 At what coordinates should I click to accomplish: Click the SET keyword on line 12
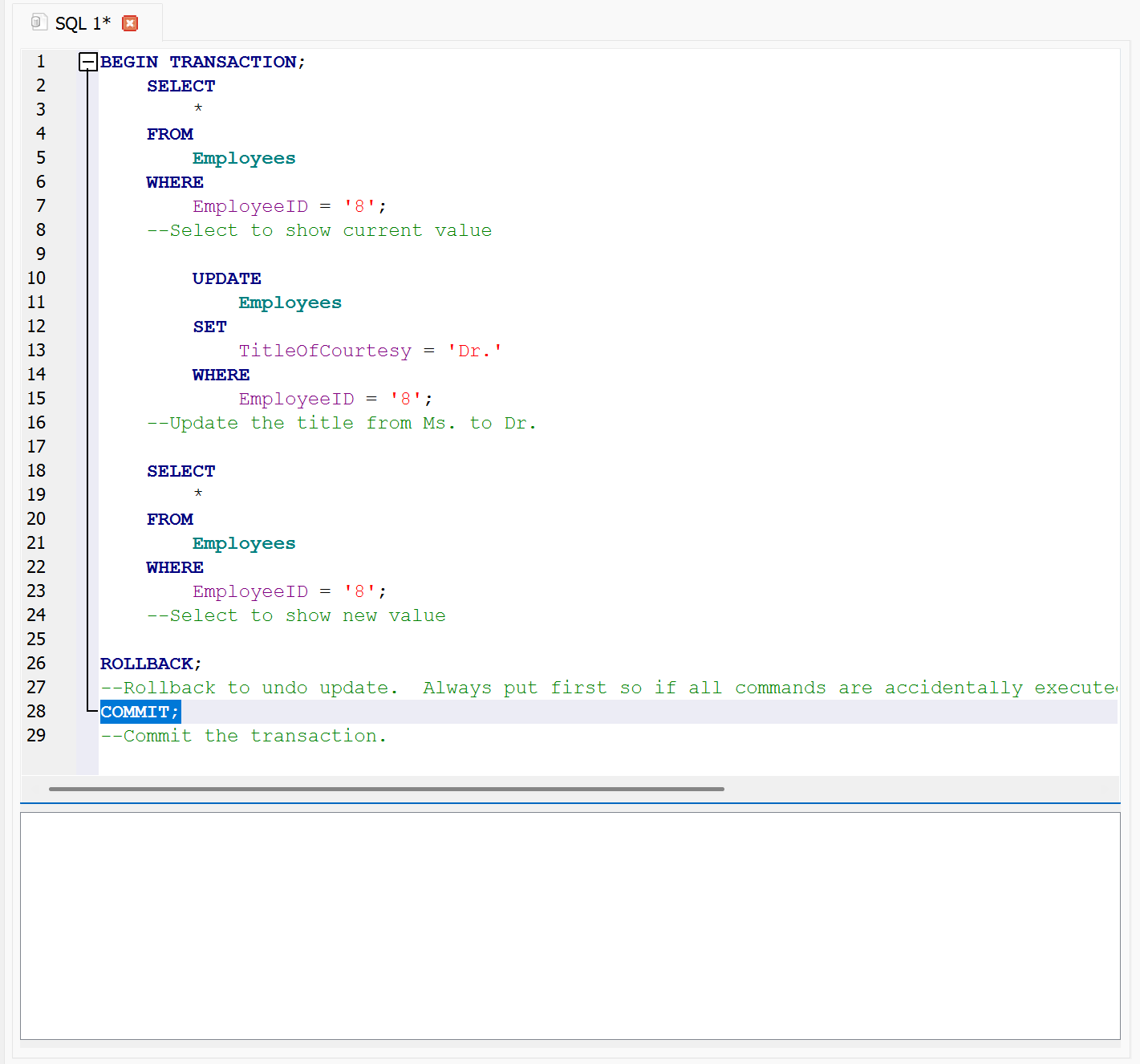[209, 327]
